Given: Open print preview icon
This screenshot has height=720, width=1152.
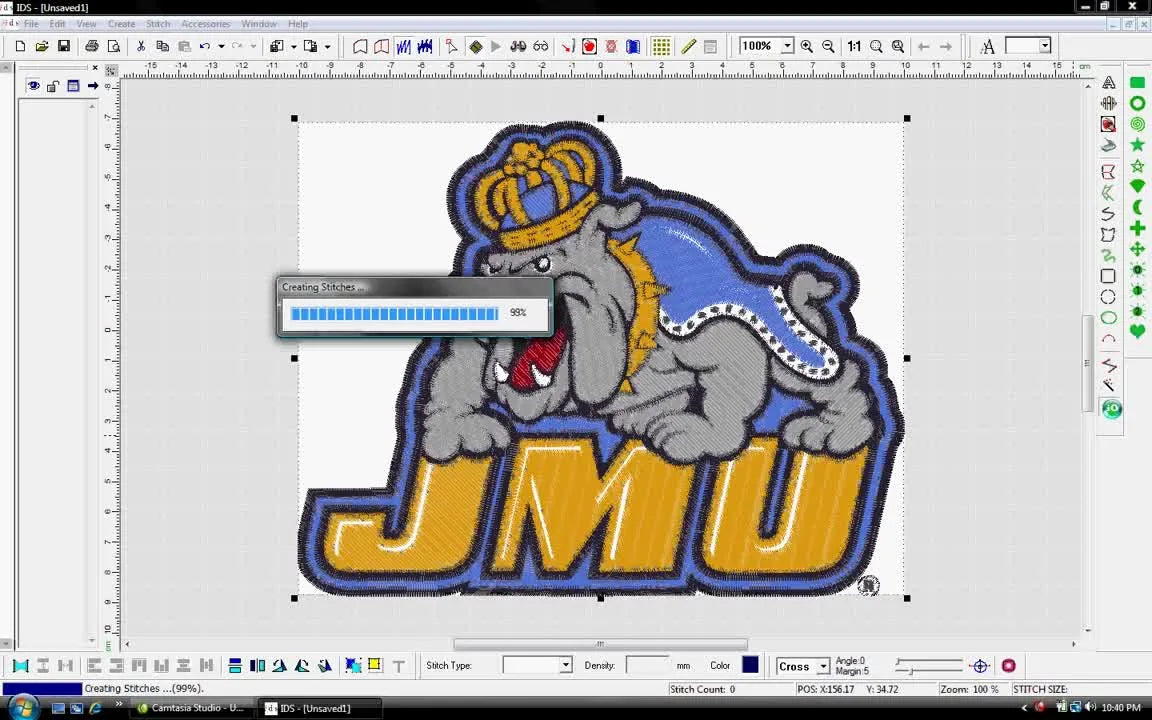Looking at the screenshot, I should (114, 46).
